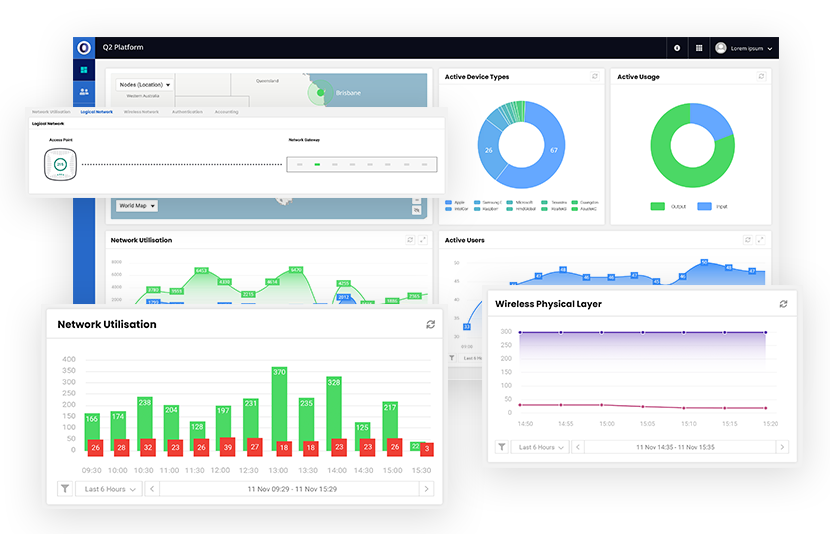Click date range 11 Nov 09:29 - 11 Nov 15:29
The height and width of the screenshot is (534, 830).
coord(292,489)
